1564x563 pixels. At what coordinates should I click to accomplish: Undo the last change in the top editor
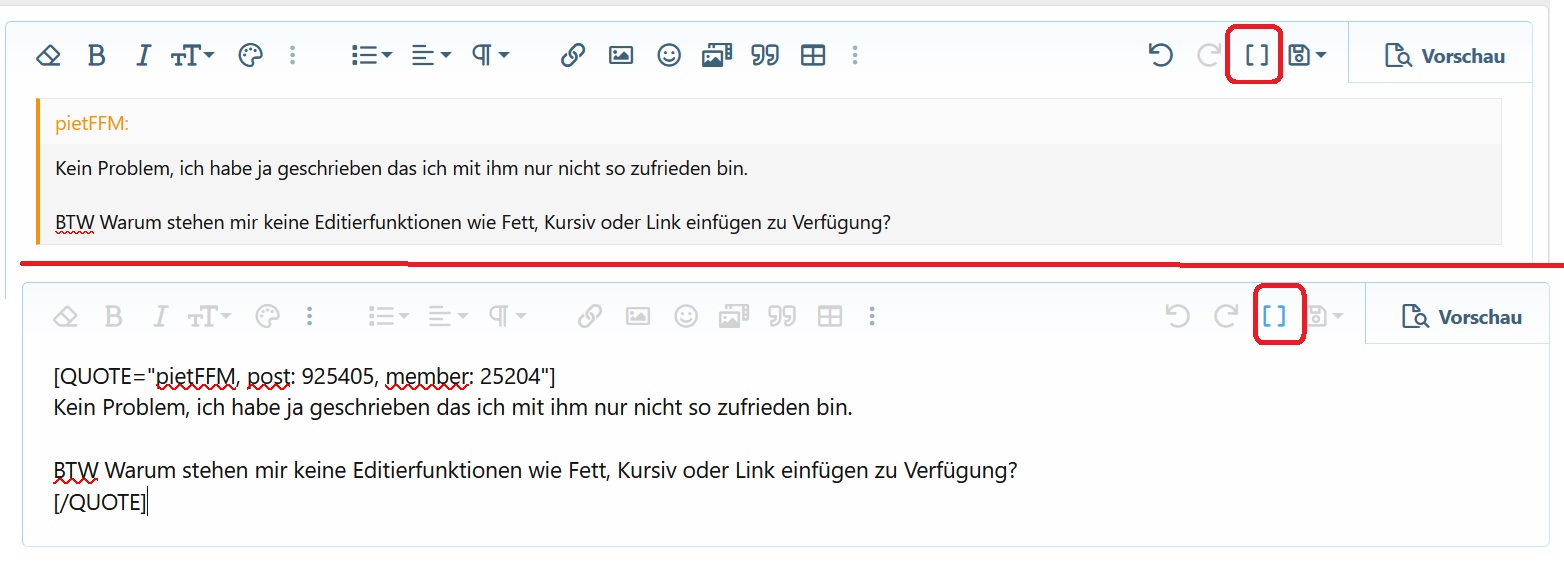tap(1160, 56)
